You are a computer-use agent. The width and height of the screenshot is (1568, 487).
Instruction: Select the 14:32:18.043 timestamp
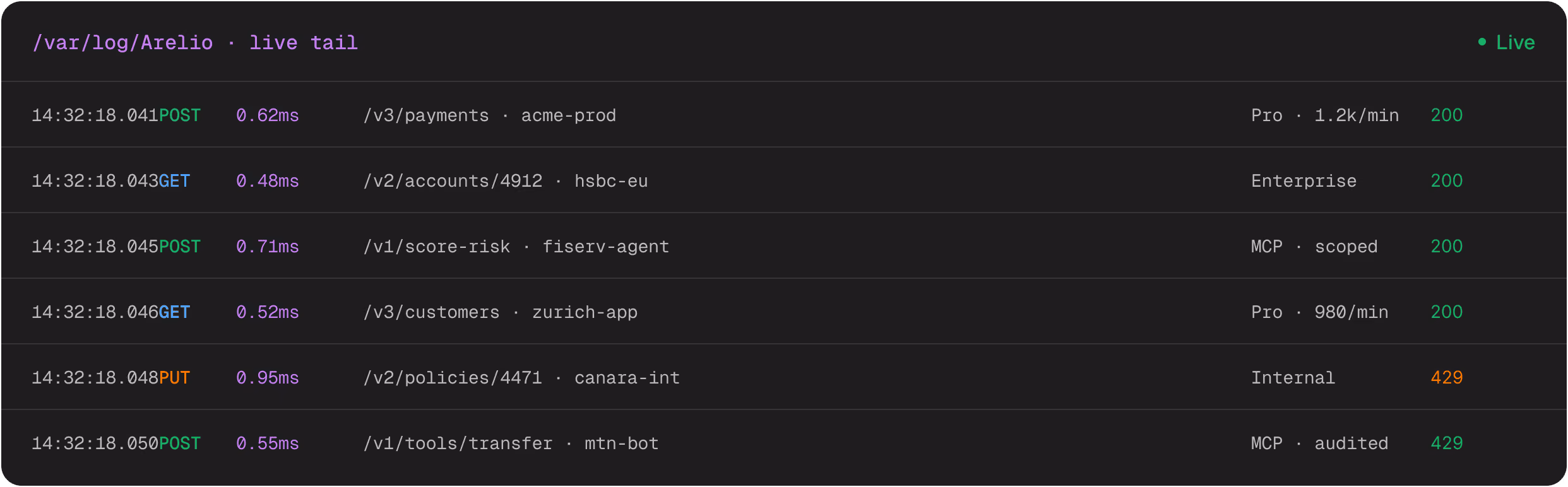pyautogui.click(x=95, y=181)
